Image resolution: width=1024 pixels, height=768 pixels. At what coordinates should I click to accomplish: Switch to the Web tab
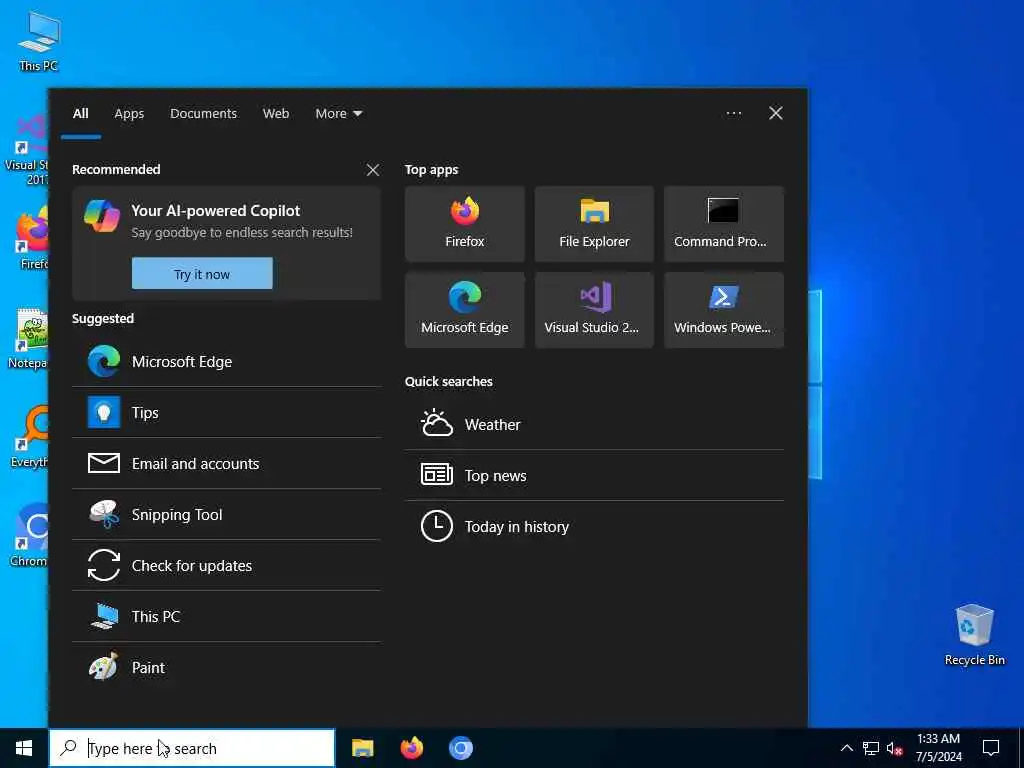(x=276, y=114)
